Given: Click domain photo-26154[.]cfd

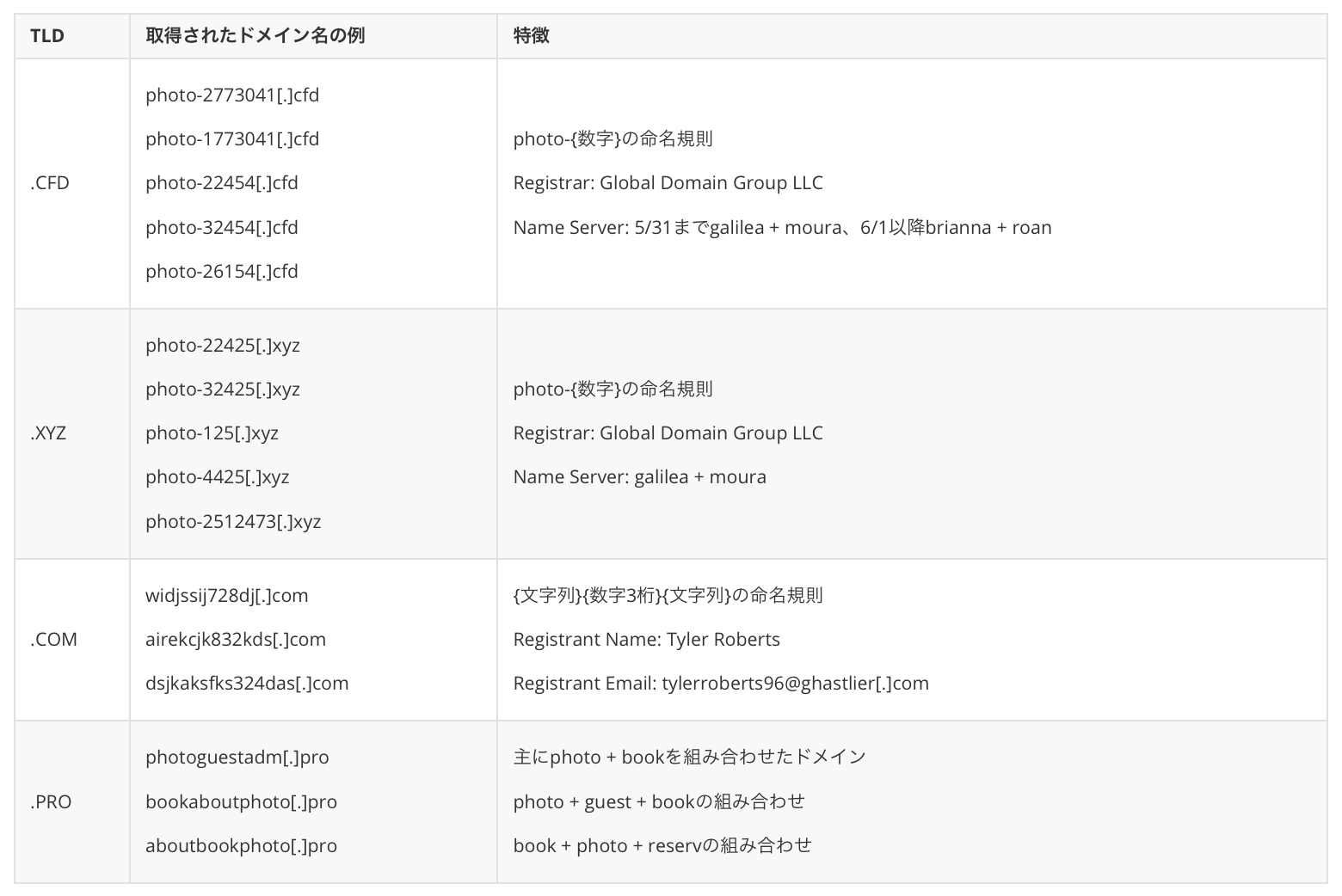Looking at the screenshot, I should 222,272.
